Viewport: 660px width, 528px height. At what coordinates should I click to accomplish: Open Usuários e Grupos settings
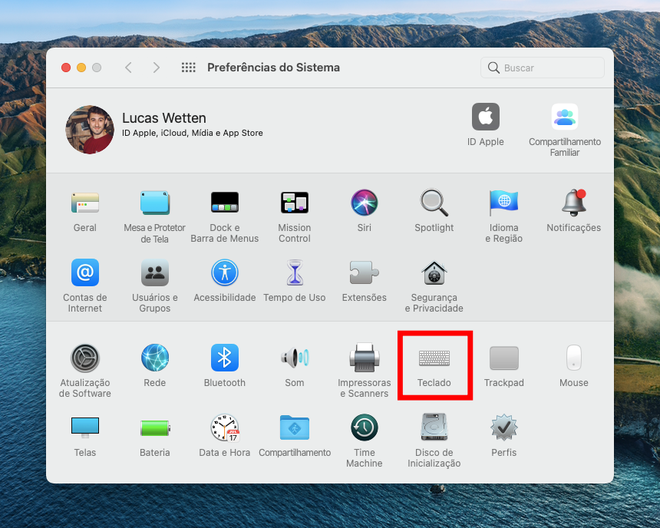pyautogui.click(x=154, y=273)
